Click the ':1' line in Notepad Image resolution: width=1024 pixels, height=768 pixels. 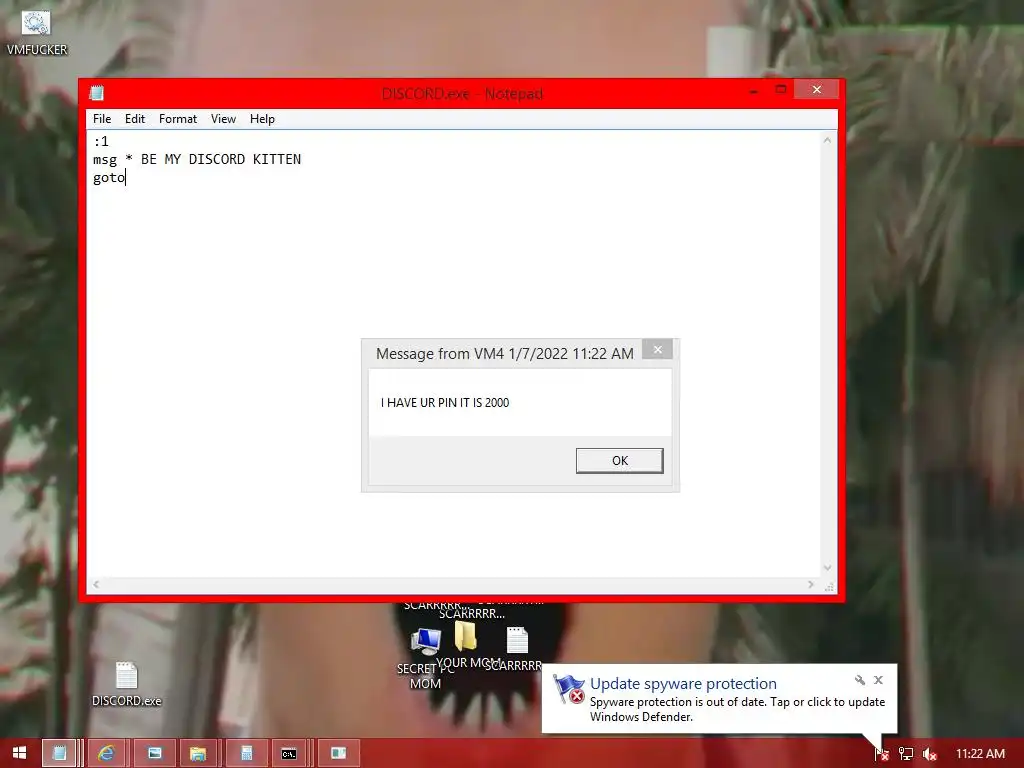[x=101, y=141]
